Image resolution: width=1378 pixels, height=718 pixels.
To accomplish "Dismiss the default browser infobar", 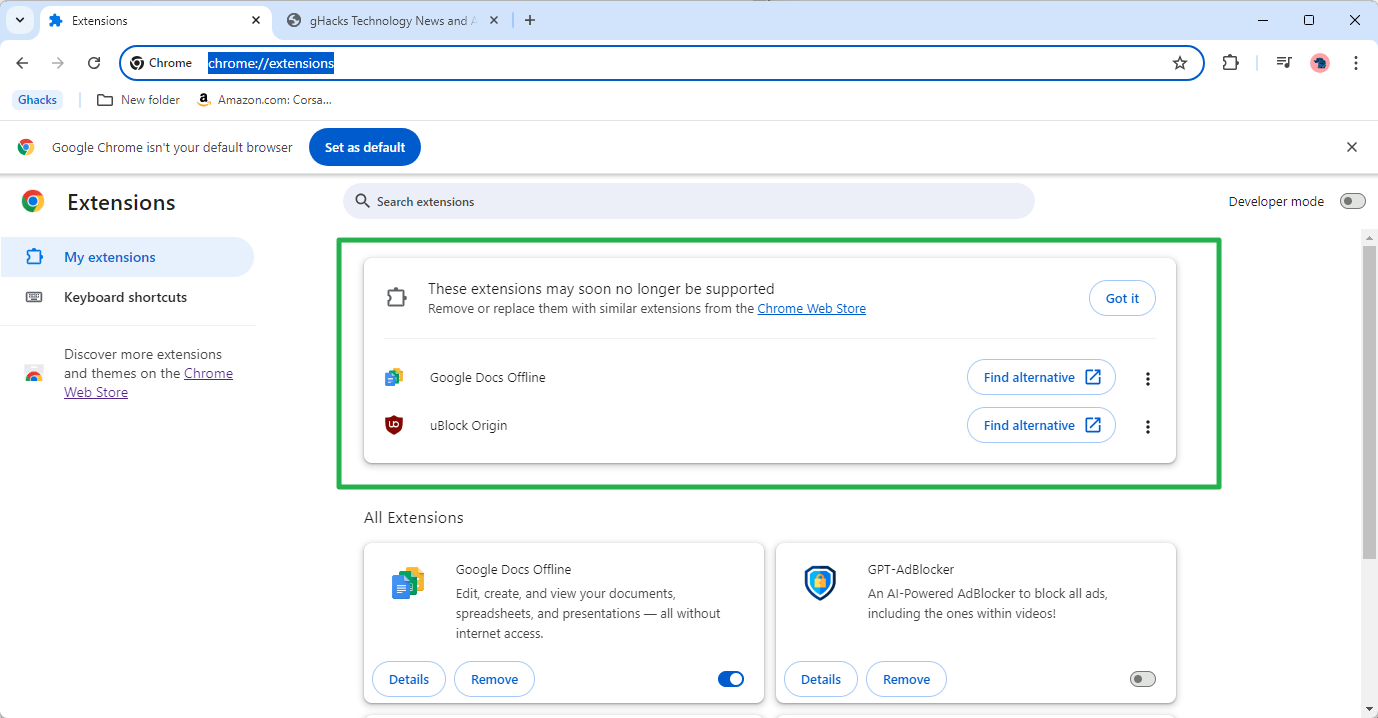I will coord(1352,147).
